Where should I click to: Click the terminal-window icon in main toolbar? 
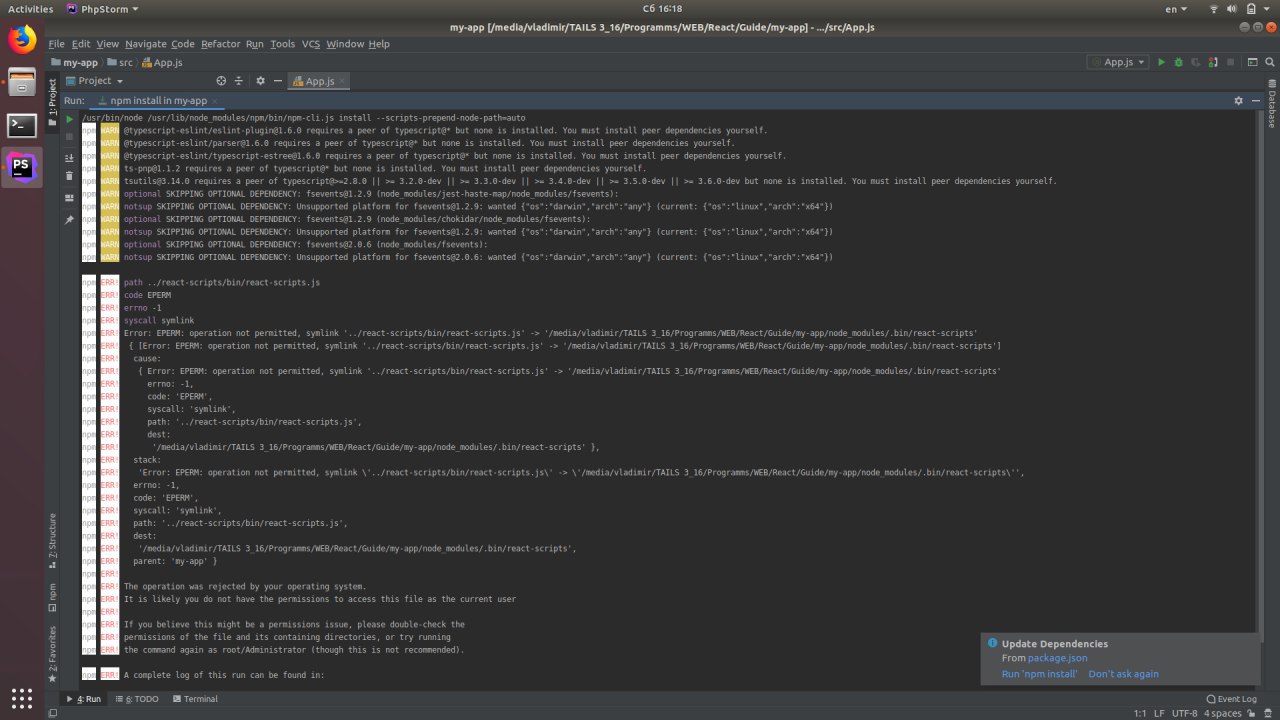click(x=1251, y=62)
